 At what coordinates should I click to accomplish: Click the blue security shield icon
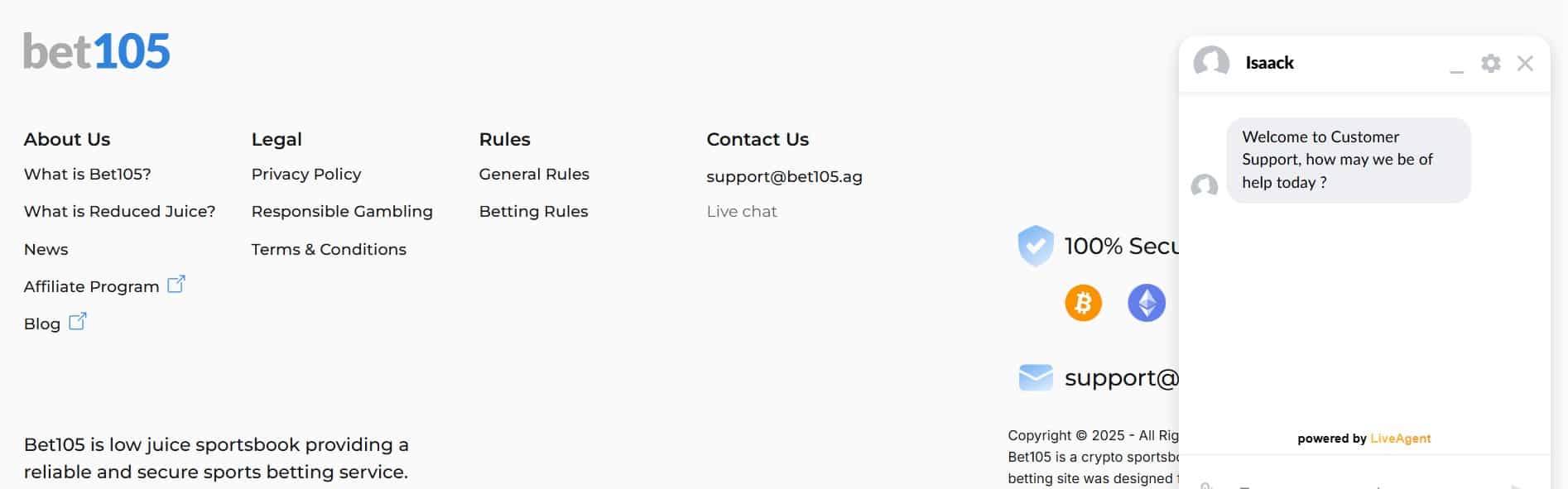pos(1035,246)
